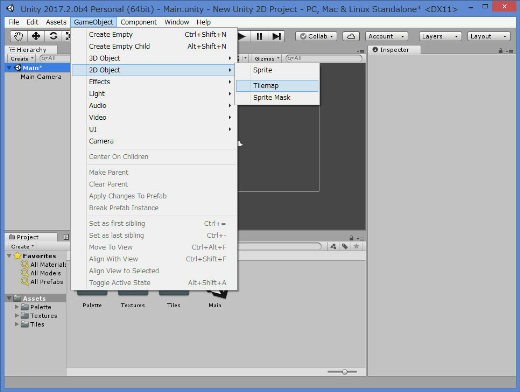Image resolution: width=520 pixels, height=392 pixels.
Task: Select All Models favorite search
Action: [x=41, y=273]
